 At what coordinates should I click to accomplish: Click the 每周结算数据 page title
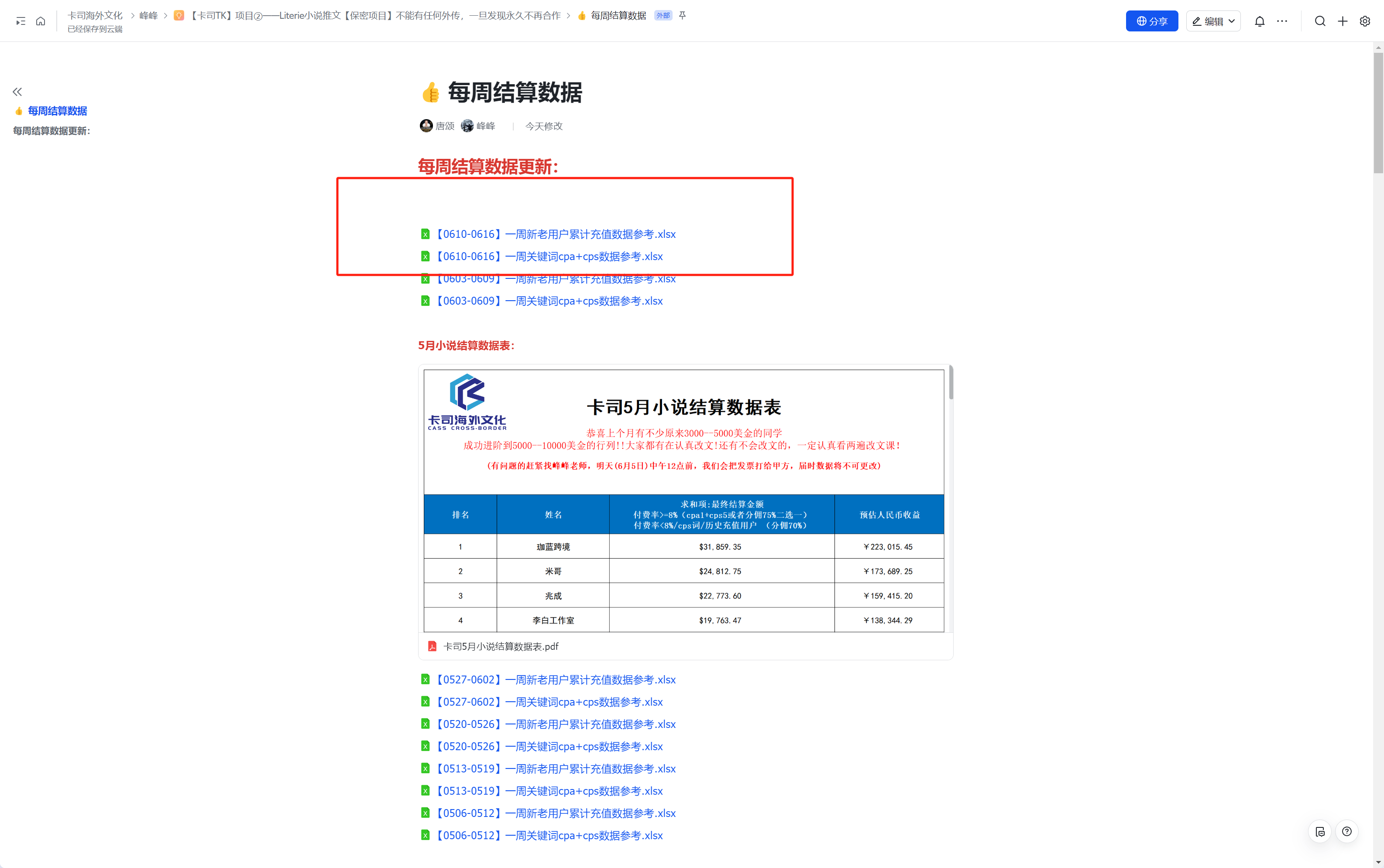(x=515, y=93)
